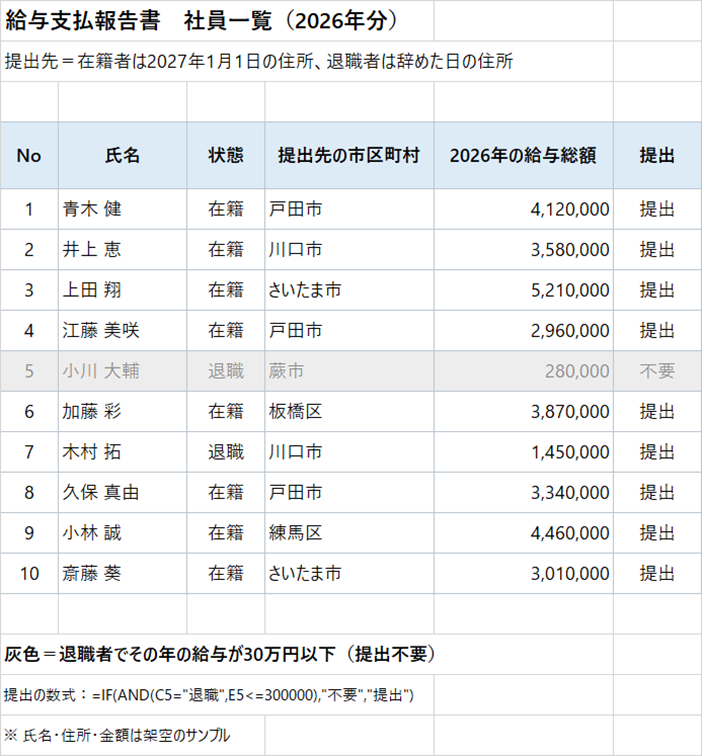Select the salary cell 4,460,000
The width and height of the screenshot is (702, 756).
point(524,533)
